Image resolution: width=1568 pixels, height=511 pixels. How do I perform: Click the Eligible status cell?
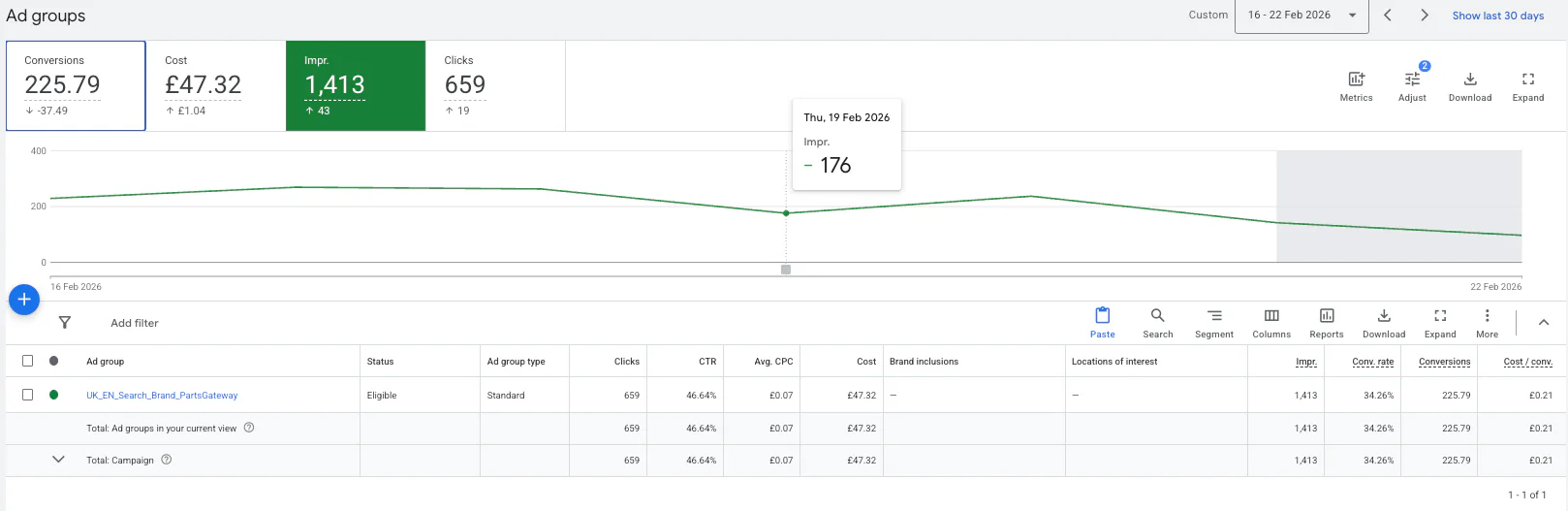point(382,396)
